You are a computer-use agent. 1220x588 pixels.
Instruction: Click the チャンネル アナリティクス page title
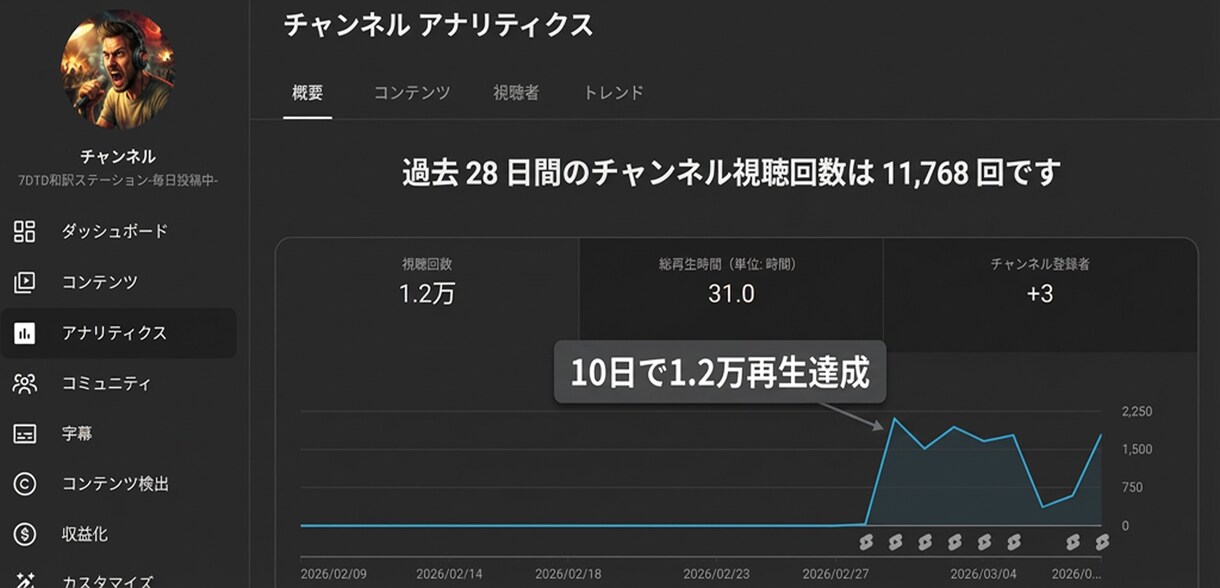[438, 25]
